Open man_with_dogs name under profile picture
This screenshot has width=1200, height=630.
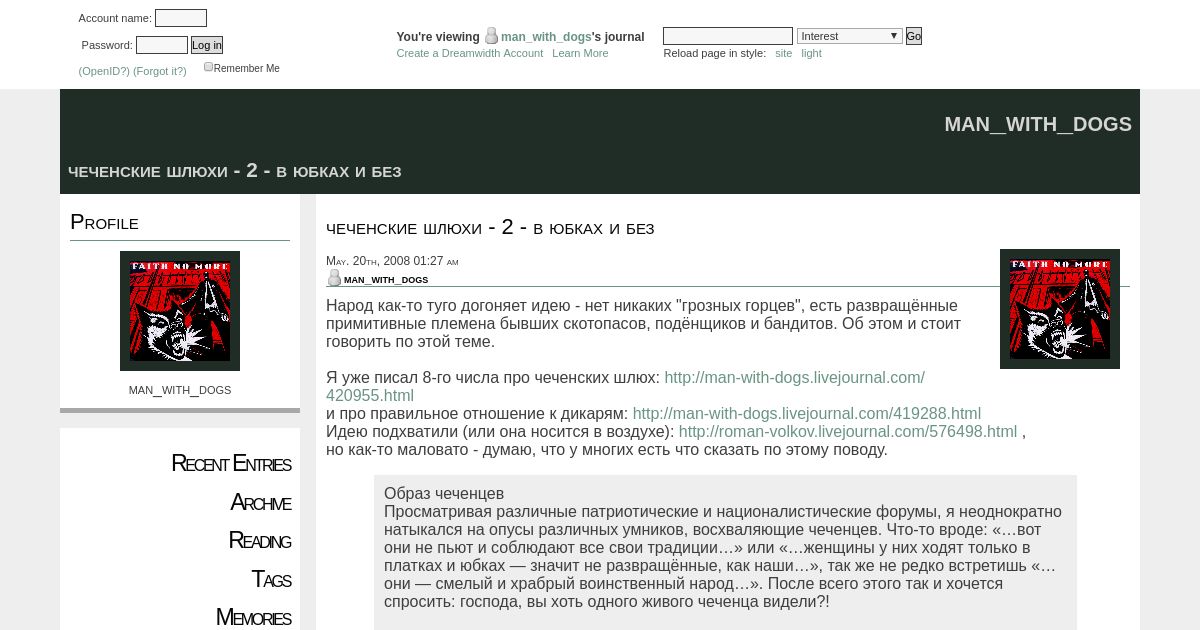coord(180,390)
